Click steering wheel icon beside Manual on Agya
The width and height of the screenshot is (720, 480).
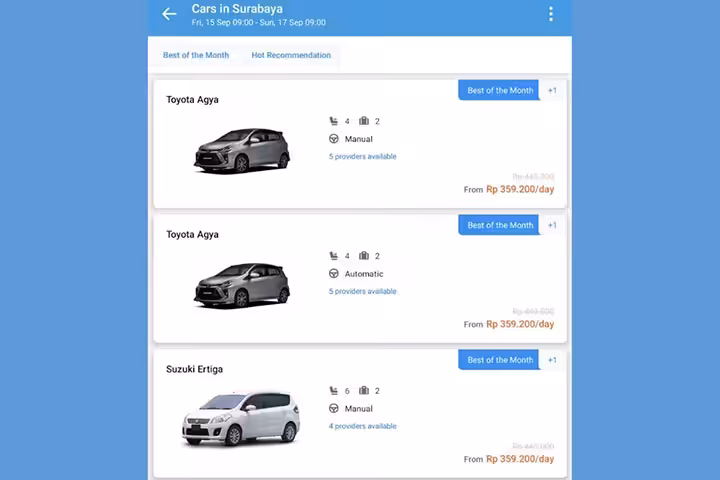(334, 139)
